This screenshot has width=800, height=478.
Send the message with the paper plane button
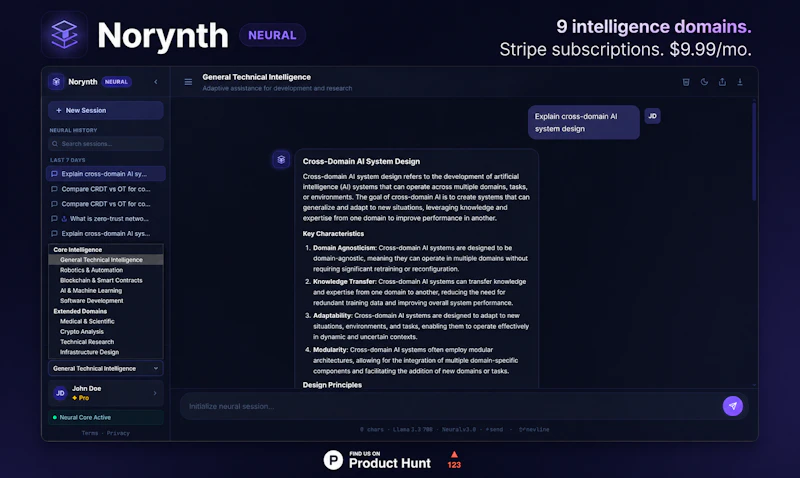coord(733,406)
